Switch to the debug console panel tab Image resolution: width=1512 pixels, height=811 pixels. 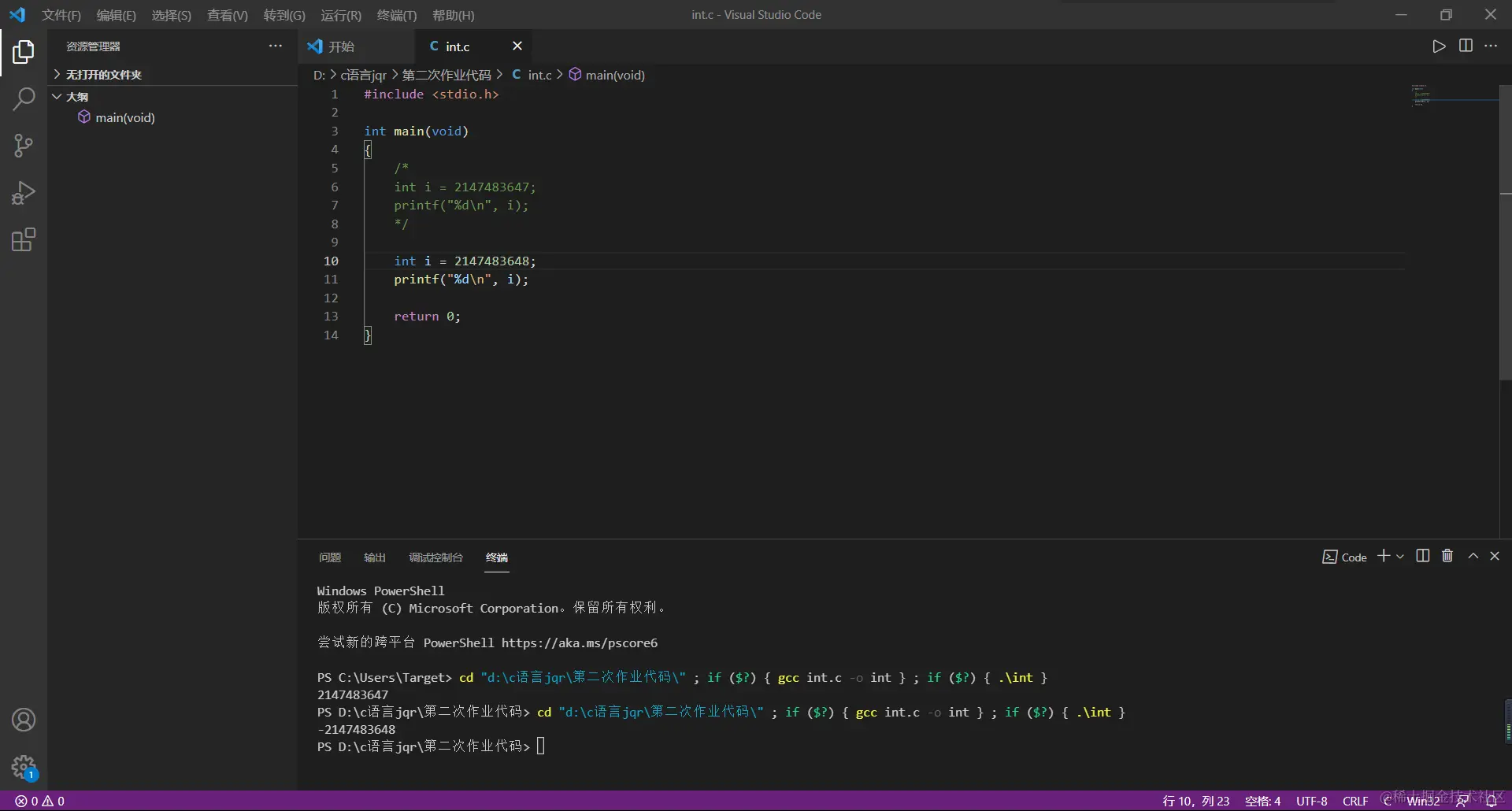[x=435, y=557]
